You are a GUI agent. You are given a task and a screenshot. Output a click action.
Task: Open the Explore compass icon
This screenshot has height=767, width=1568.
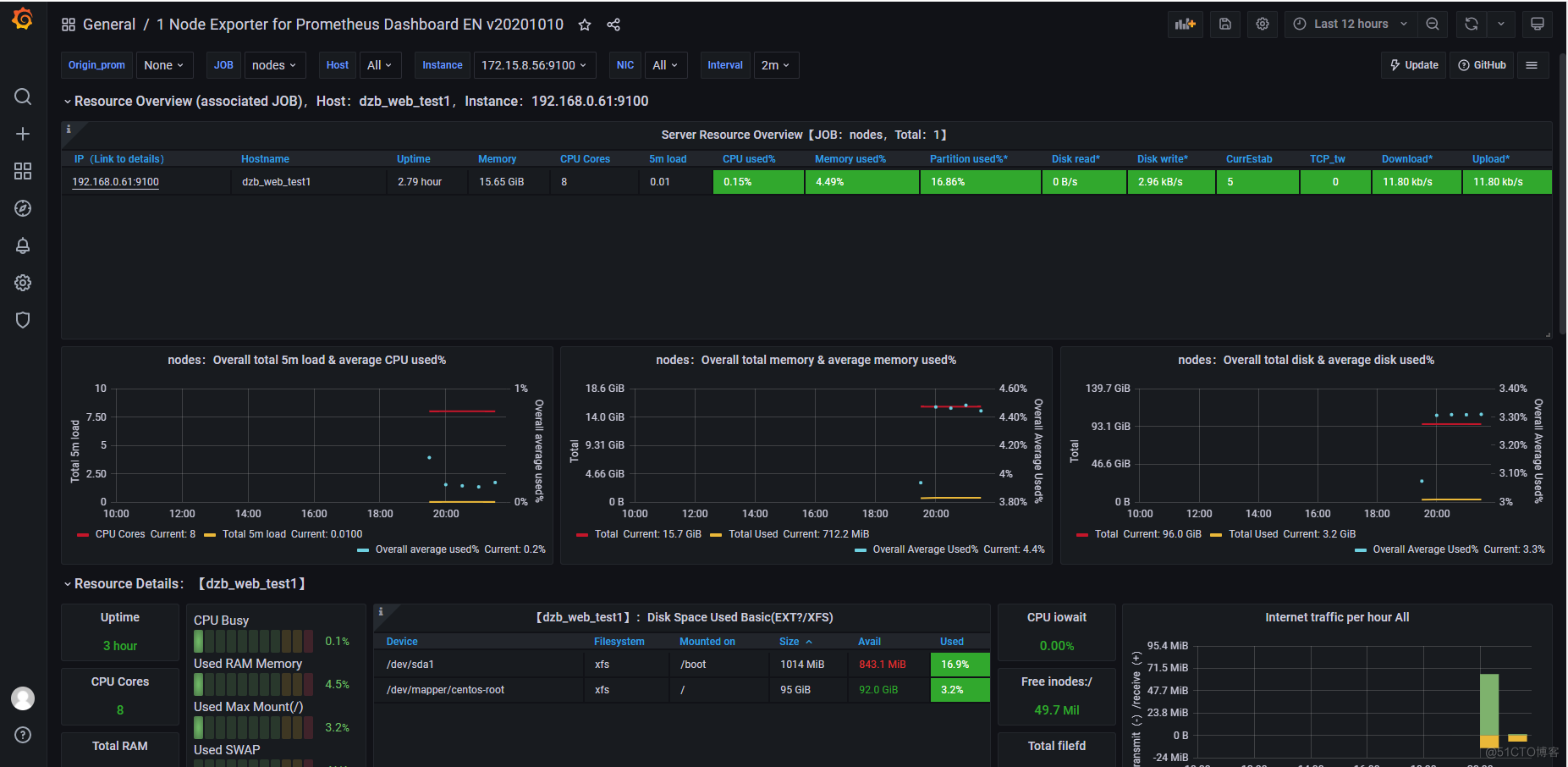[23, 208]
